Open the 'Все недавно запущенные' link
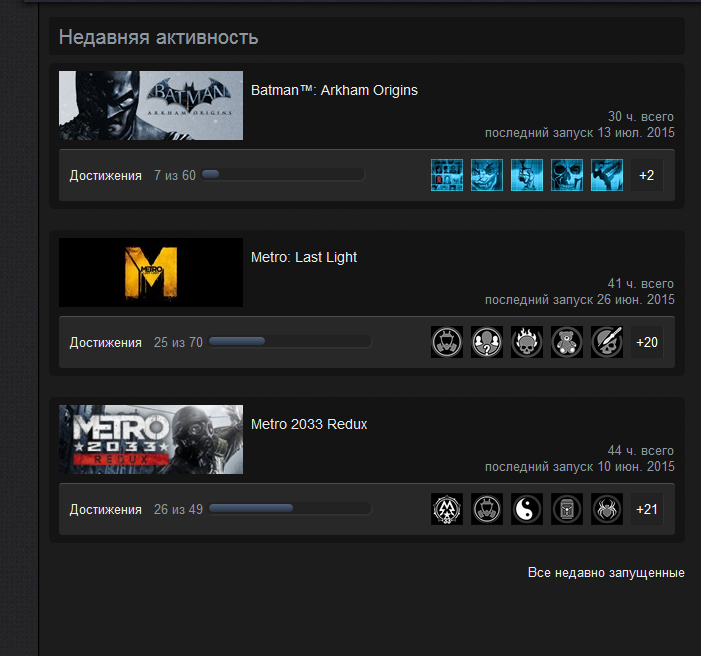The height and width of the screenshot is (656, 701). (606, 573)
